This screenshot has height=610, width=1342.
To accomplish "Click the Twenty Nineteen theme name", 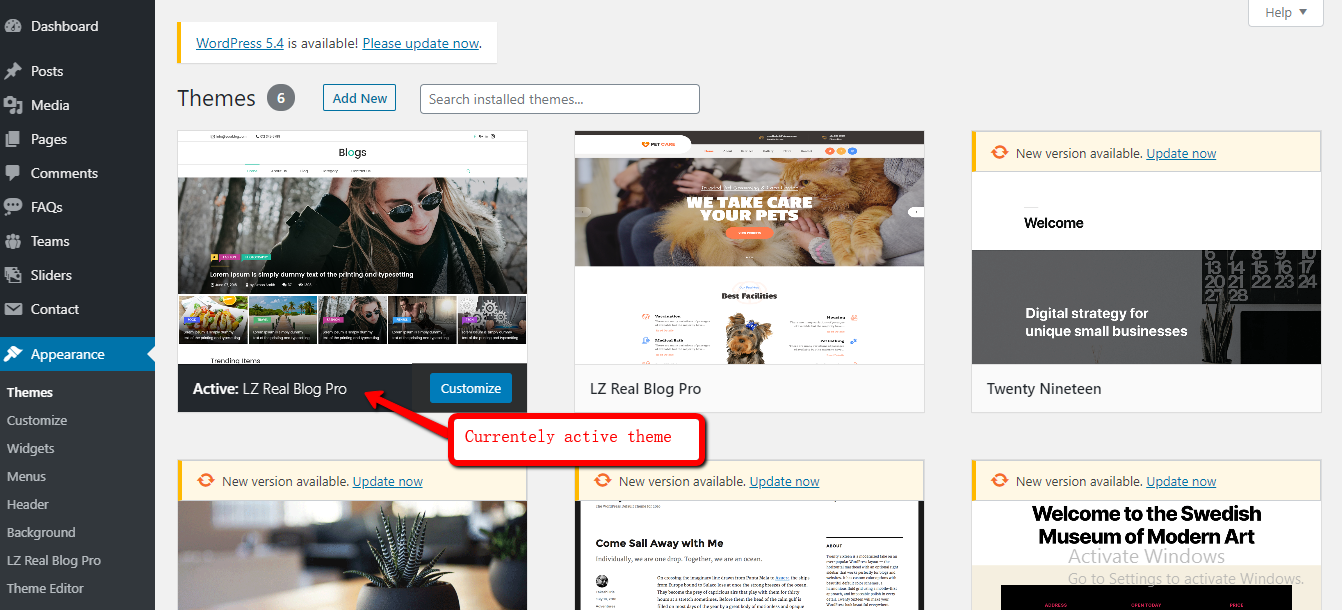I will coord(1044,389).
